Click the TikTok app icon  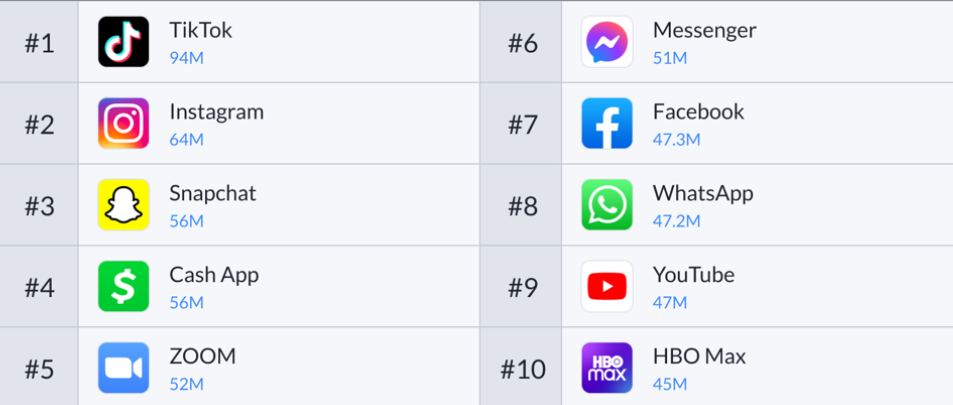point(123,42)
